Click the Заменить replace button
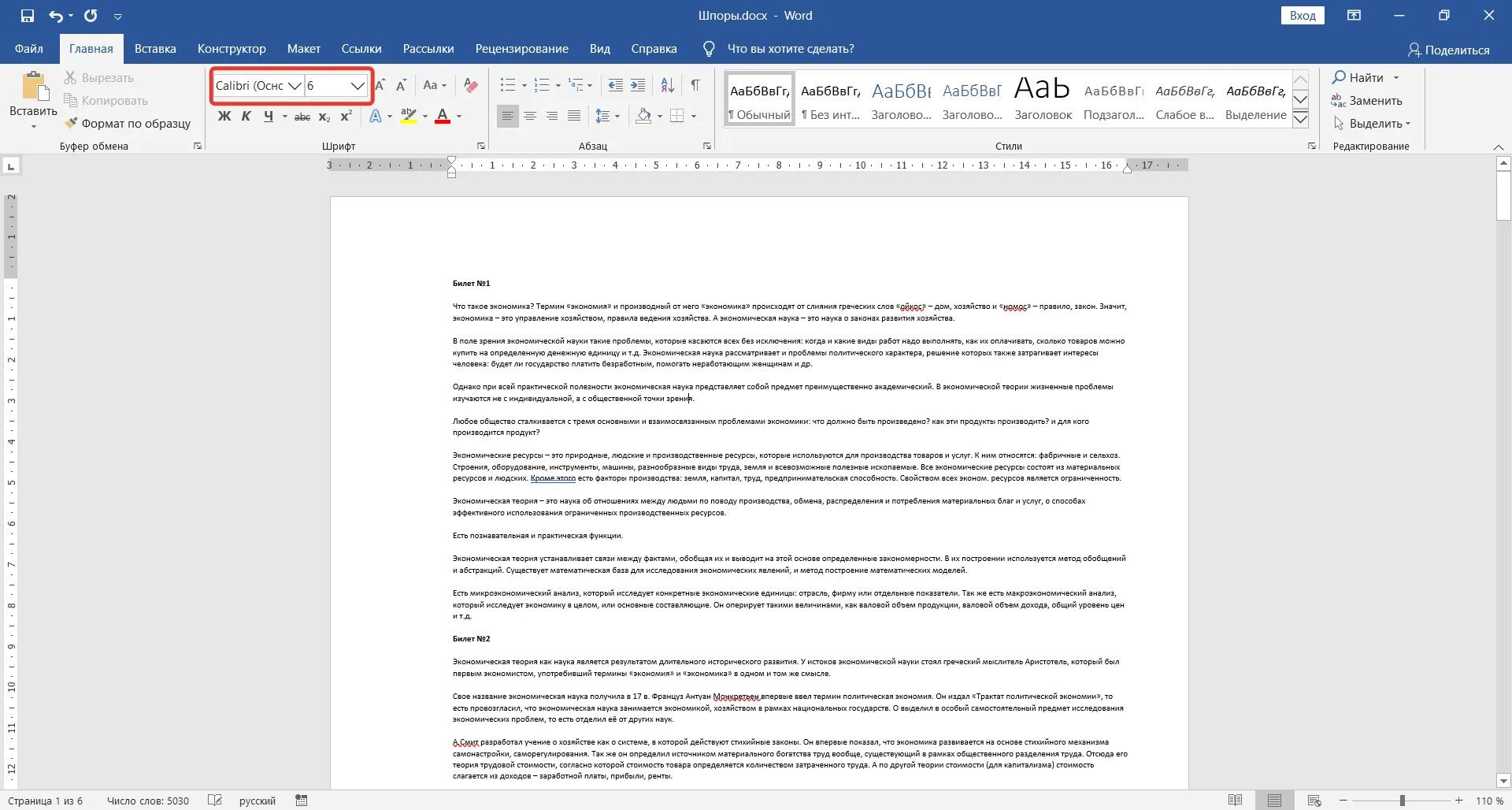 (1367, 101)
